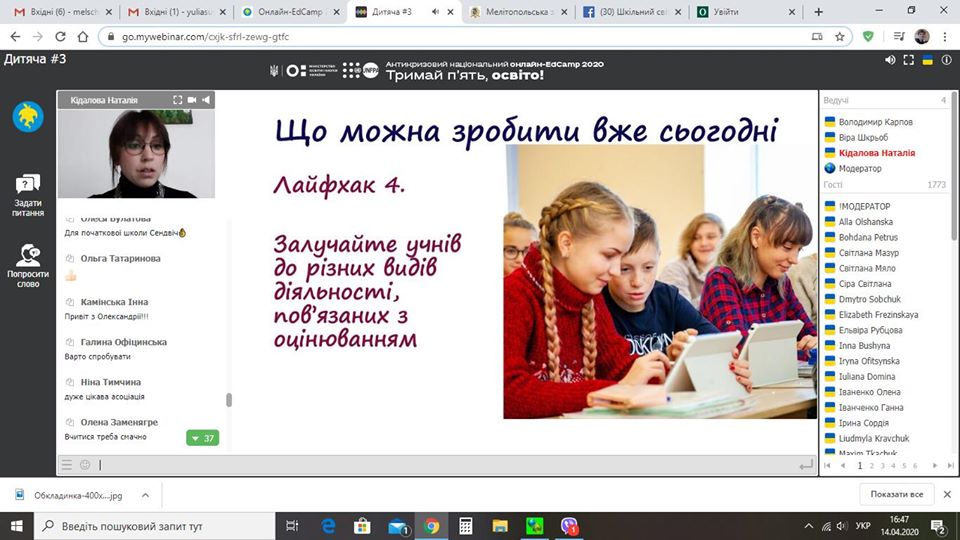
Task: Go to page 2 of participants list
Action: click(x=857, y=466)
